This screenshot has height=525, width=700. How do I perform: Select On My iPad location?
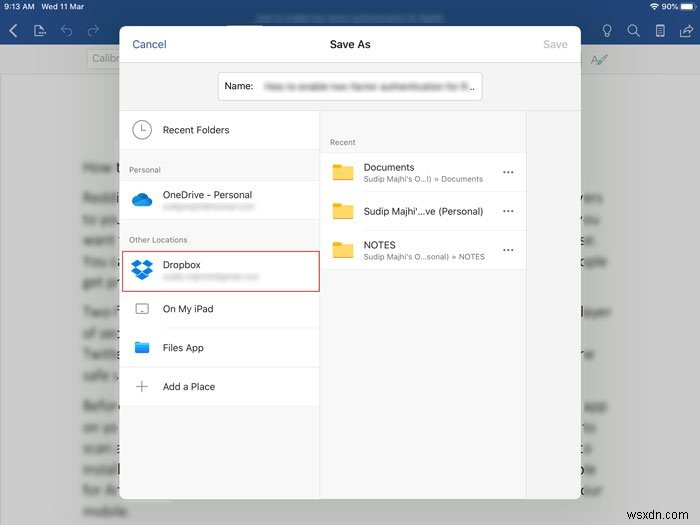pyautogui.click(x=220, y=309)
